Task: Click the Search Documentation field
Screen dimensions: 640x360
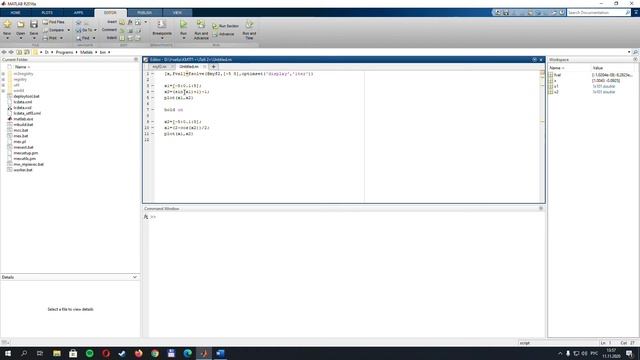Action: click(596, 13)
